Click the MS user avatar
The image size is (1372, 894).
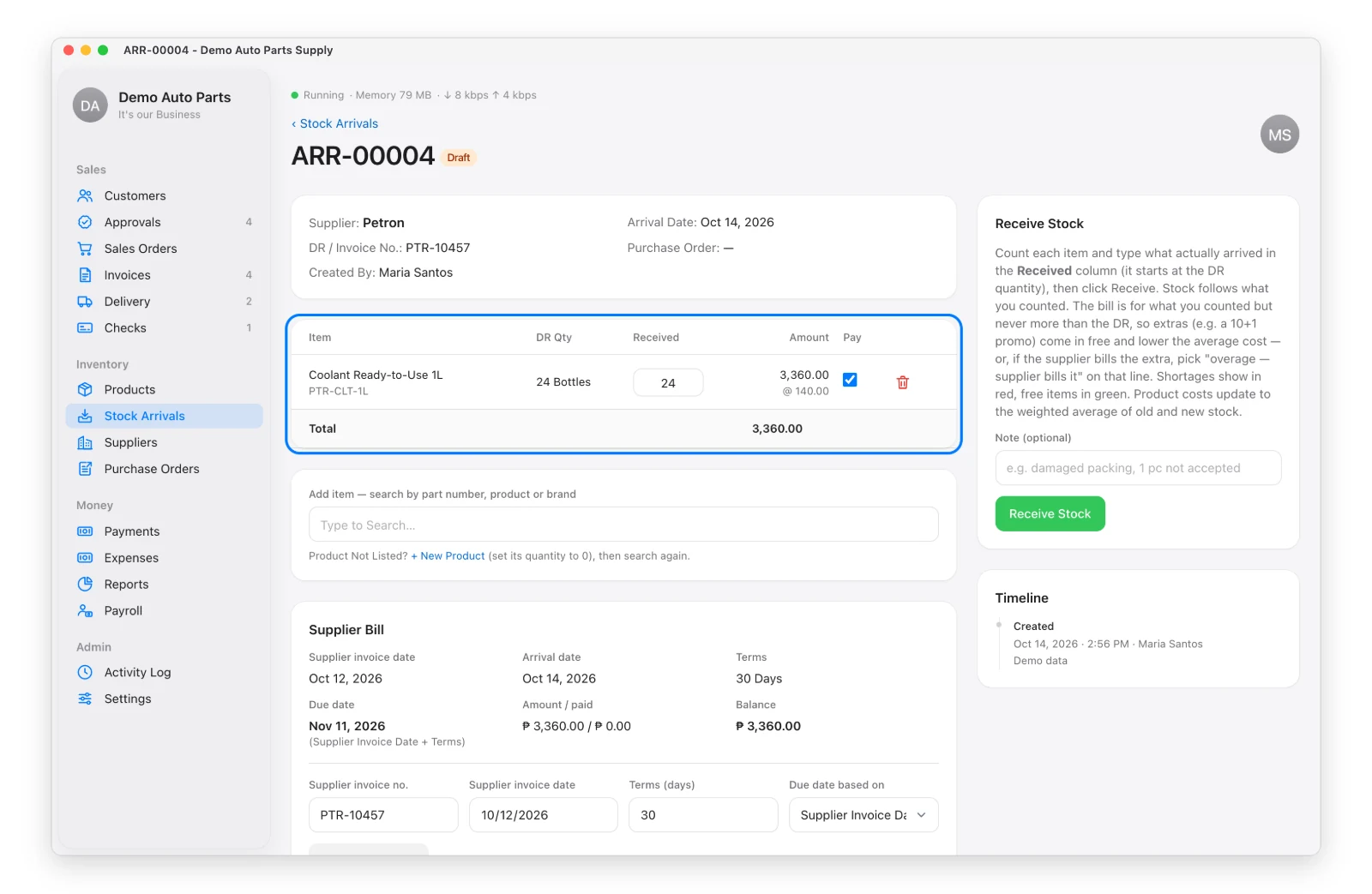tap(1279, 135)
